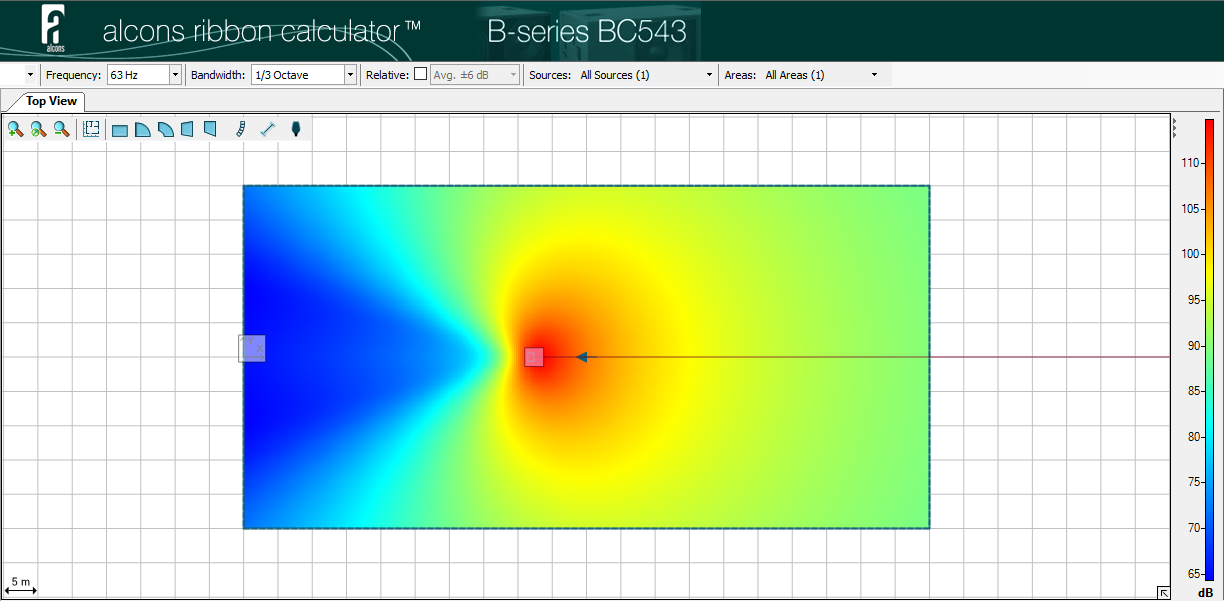Viewport: 1224px width, 601px height.
Task: Choose the rectangular area shape tool
Action: (x=120, y=130)
